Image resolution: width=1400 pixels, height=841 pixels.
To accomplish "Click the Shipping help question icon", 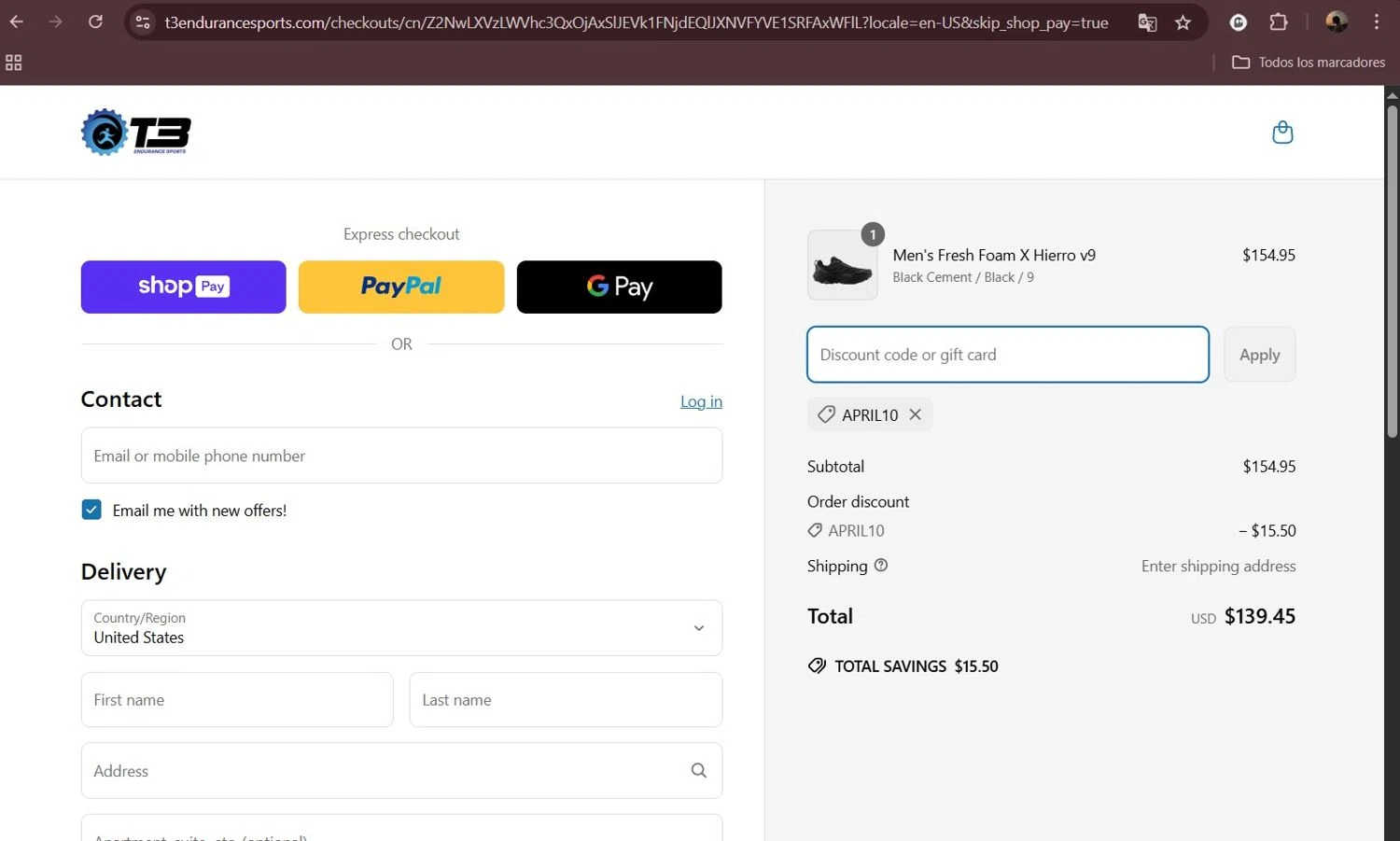I will 881,565.
